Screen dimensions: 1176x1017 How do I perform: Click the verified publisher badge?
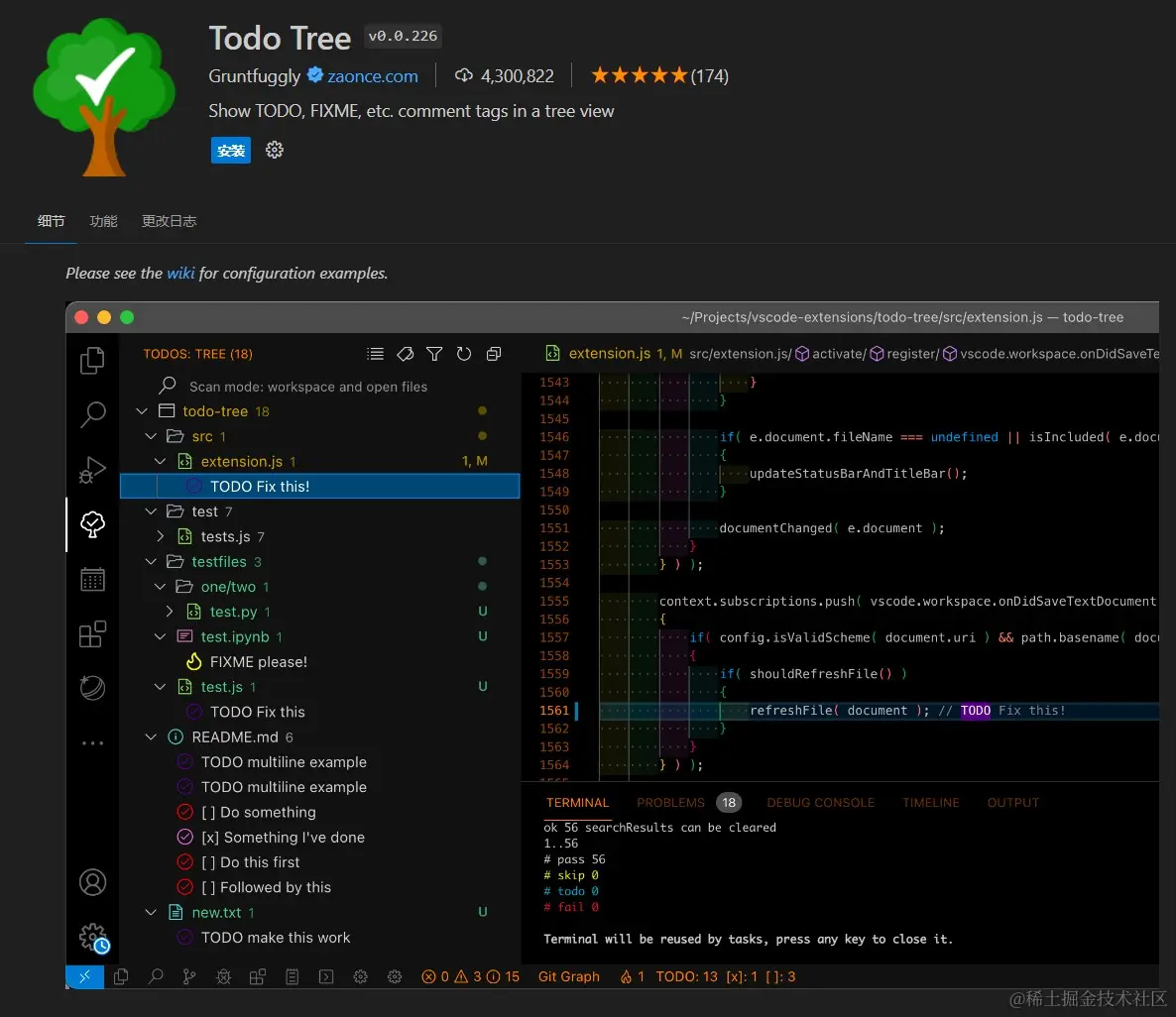coord(315,74)
